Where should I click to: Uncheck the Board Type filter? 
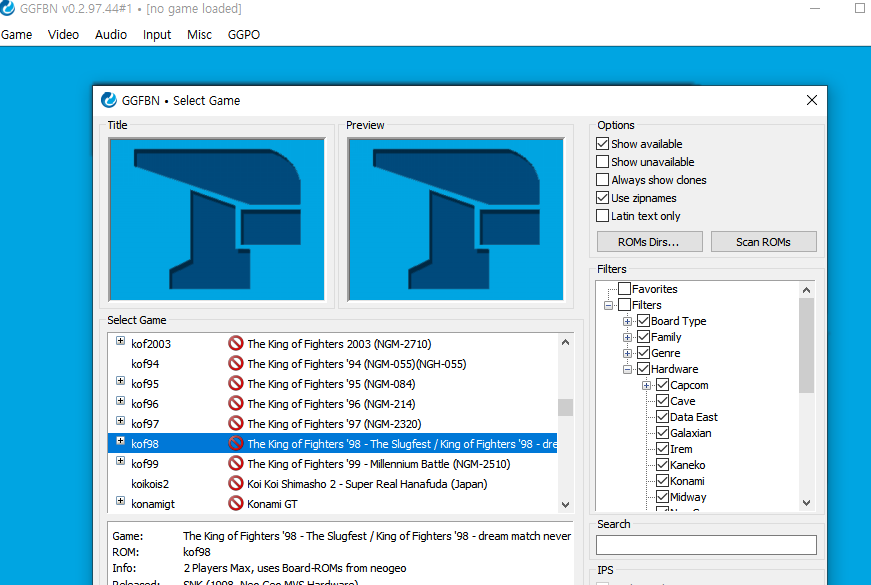pos(643,321)
